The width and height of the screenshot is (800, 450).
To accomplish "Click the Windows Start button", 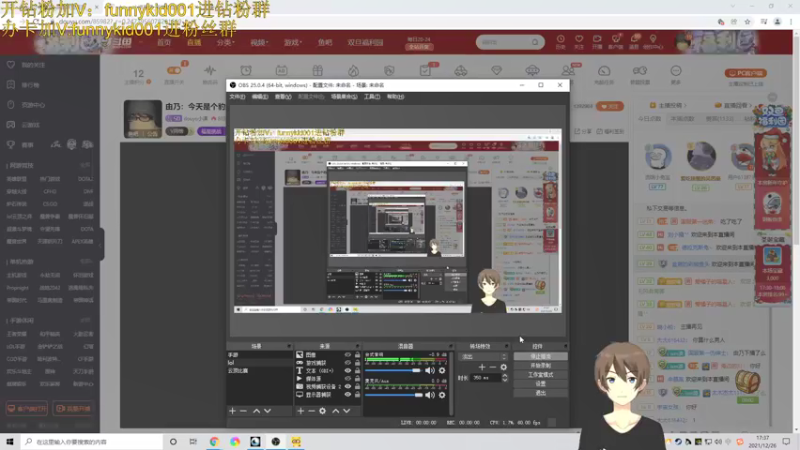I will (10, 441).
